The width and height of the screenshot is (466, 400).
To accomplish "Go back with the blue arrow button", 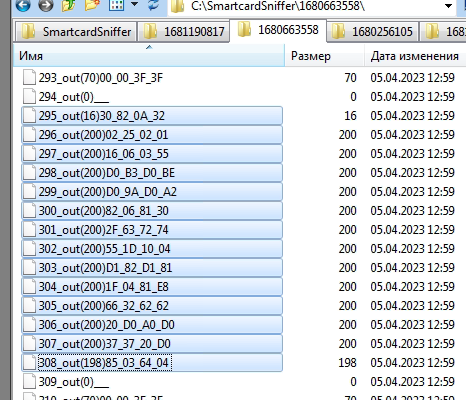I will [x=23, y=5].
